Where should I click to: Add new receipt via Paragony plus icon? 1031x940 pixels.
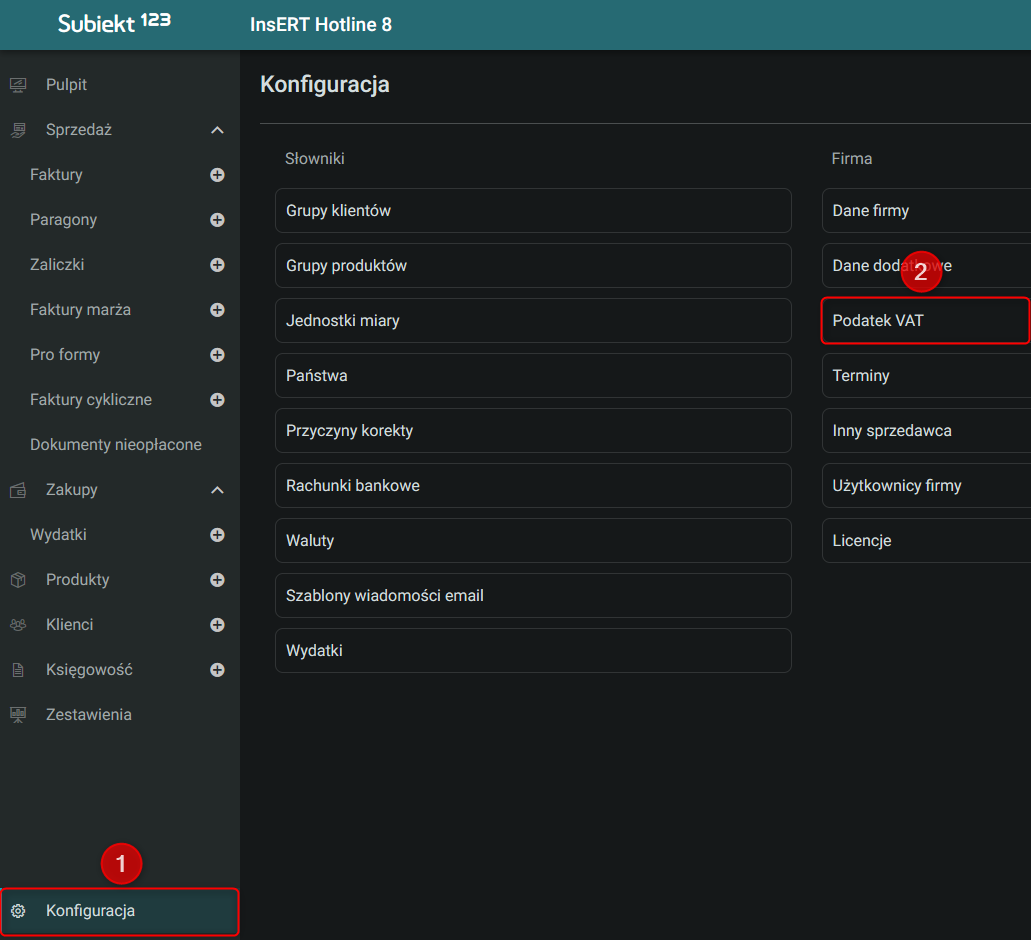pos(217,220)
